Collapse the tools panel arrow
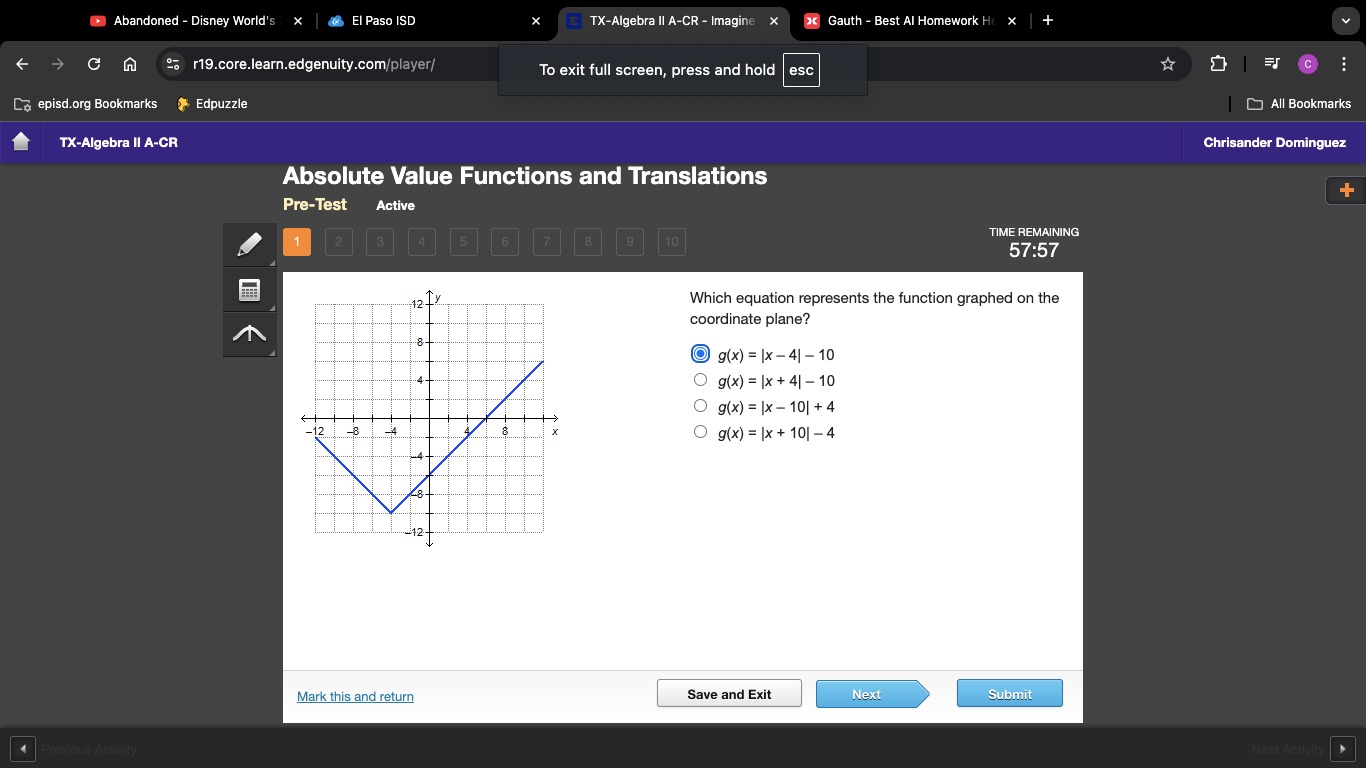 pyautogui.click(x=250, y=334)
